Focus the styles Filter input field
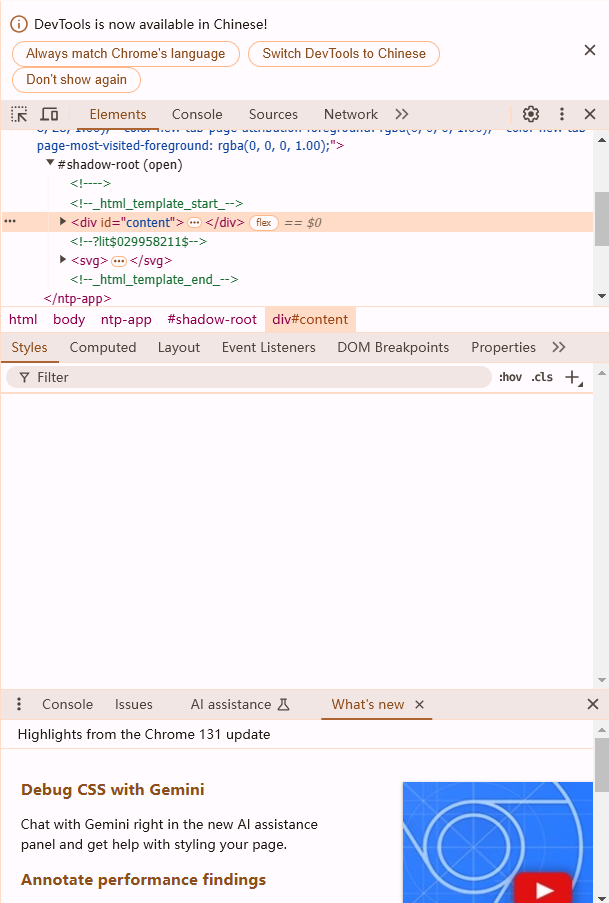 click(x=249, y=377)
